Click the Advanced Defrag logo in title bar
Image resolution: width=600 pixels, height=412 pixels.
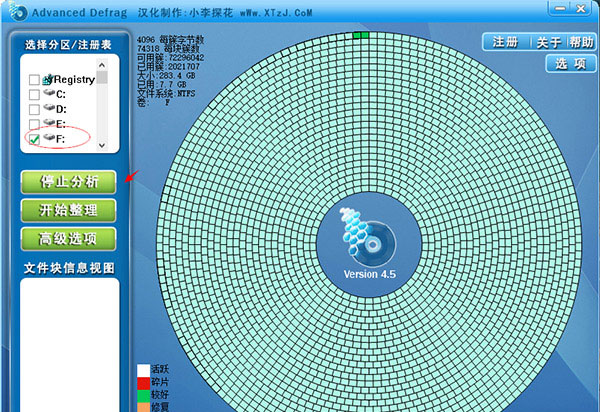(x=16, y=12)
